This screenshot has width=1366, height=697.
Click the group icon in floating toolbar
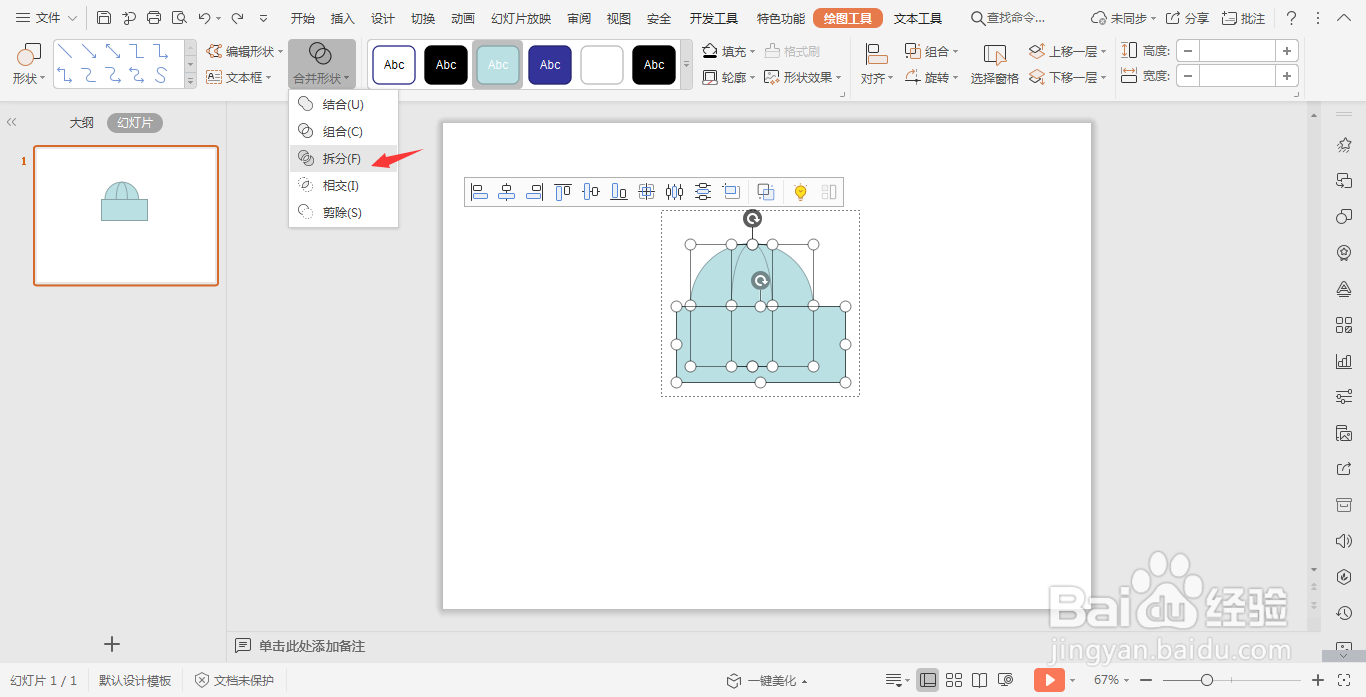[766, 192]
